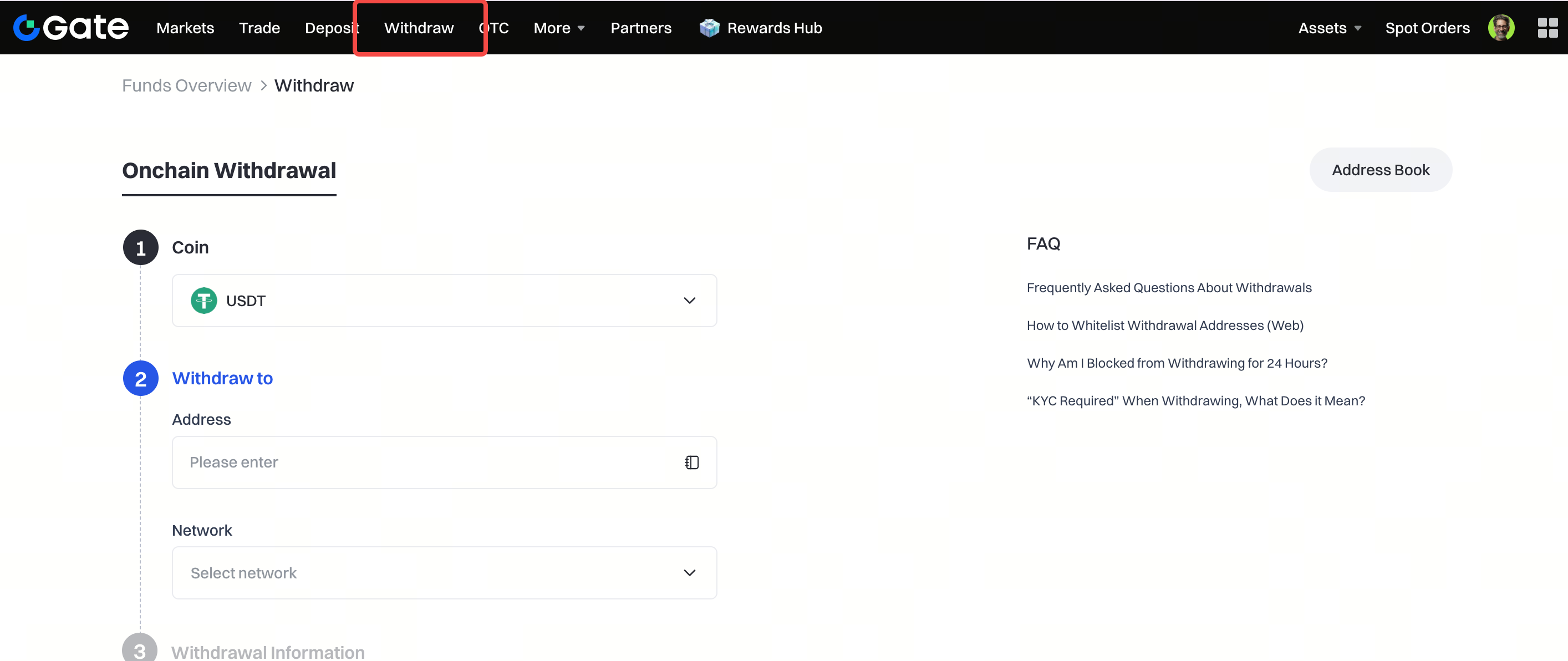Click the Withdrawal Information step heading

[x=268, y=652]
